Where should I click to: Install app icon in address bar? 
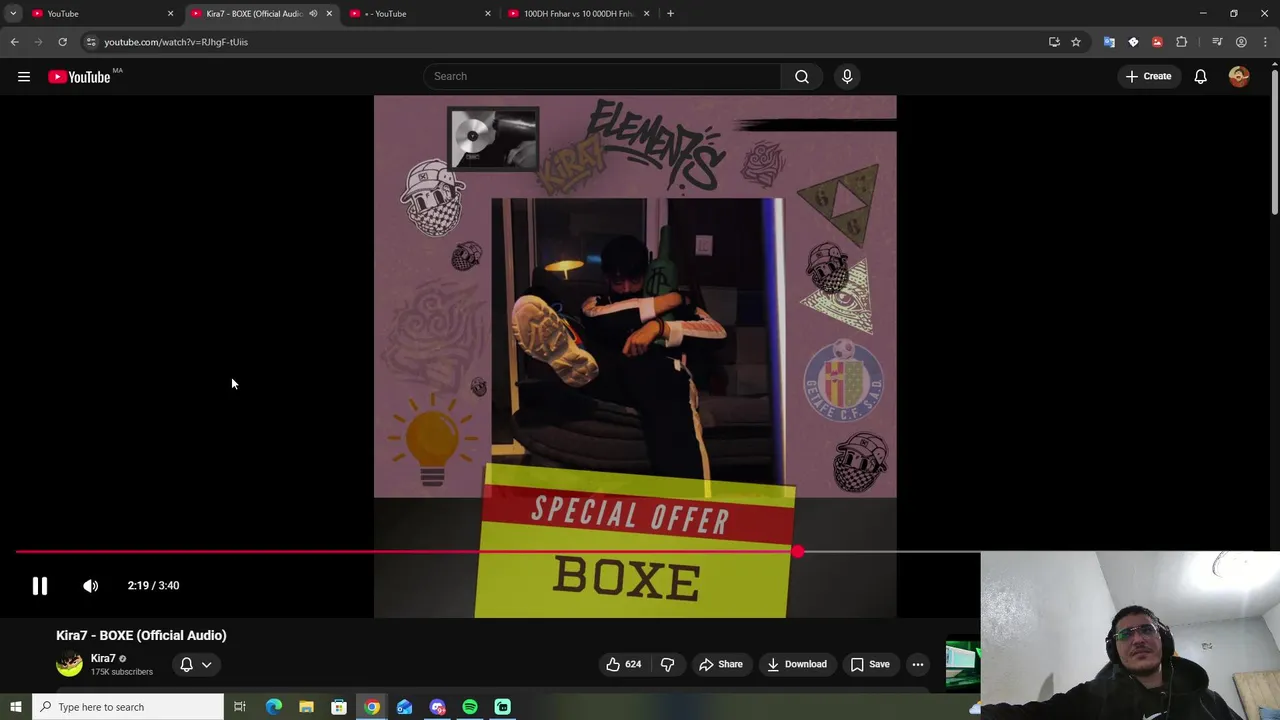coord(1054,42)
